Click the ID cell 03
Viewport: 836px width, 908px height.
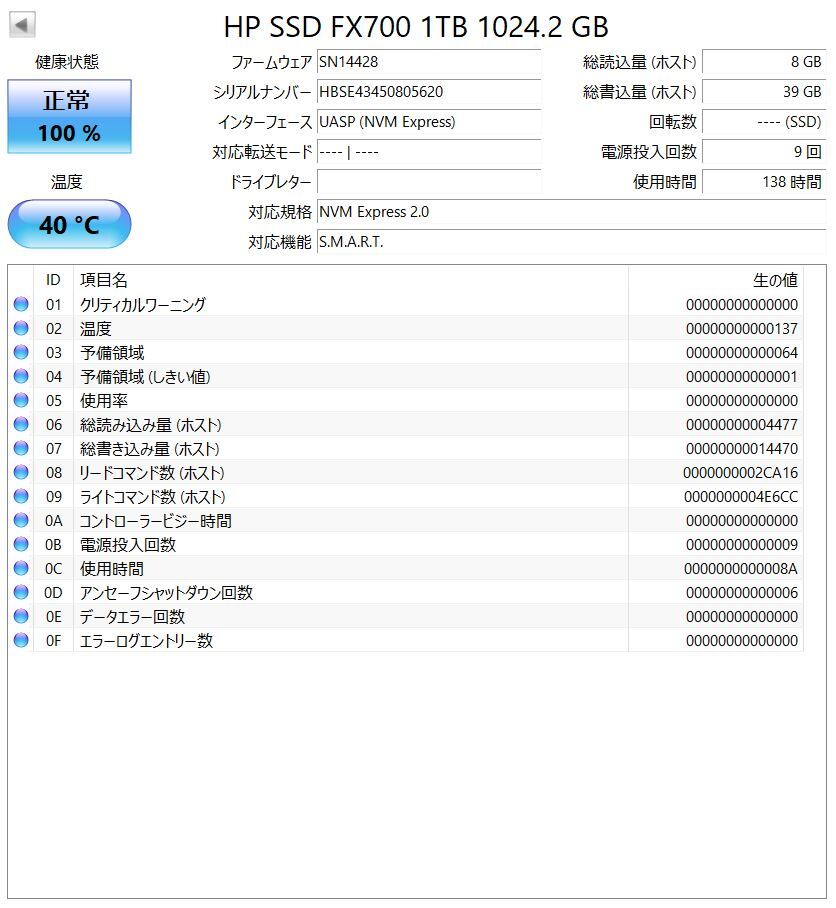click(x=53, y=353)
